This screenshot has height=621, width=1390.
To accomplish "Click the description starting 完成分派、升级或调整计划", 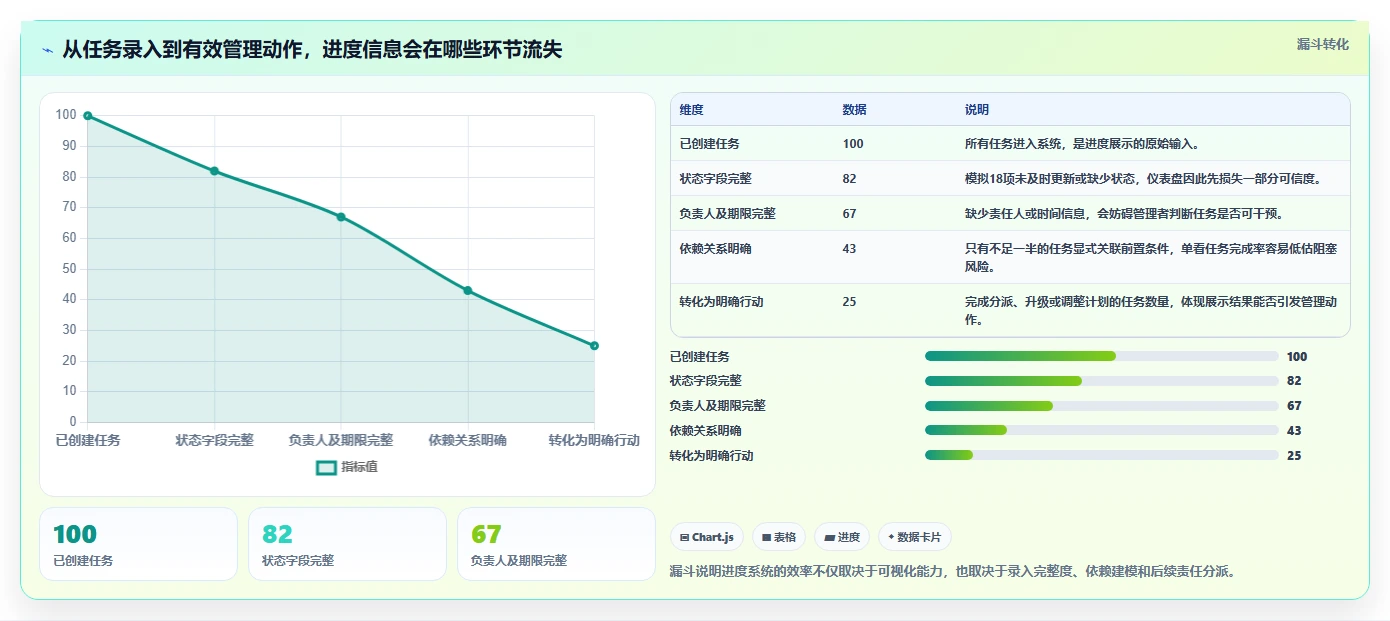I will 1151,311.
